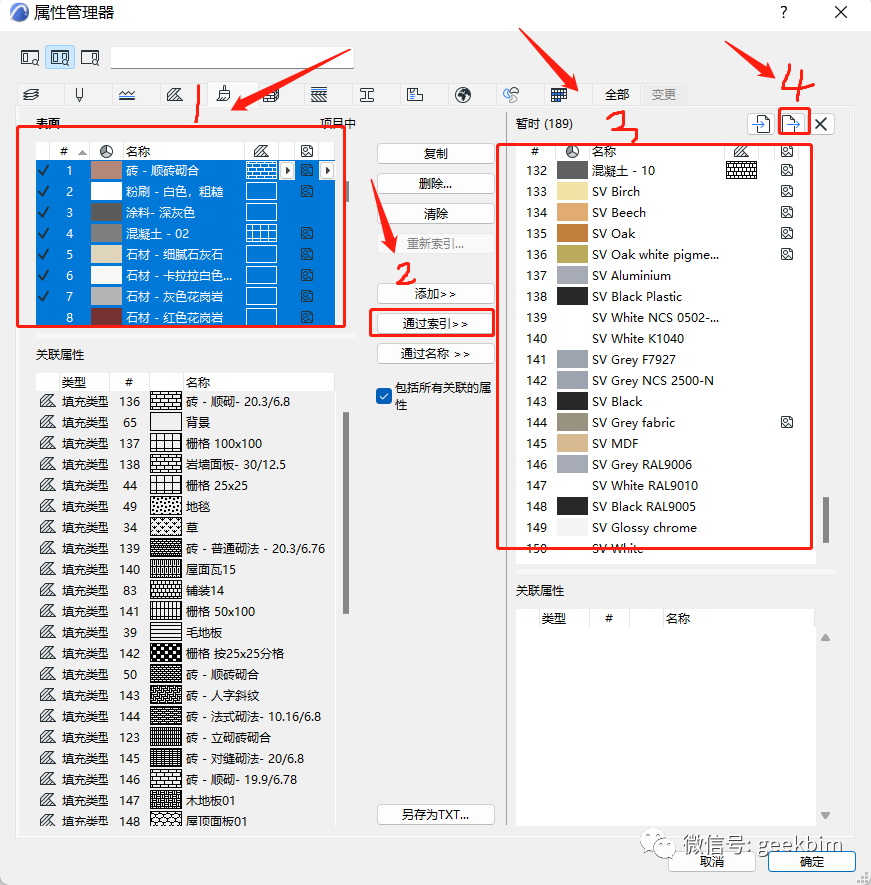The width and height of the screenshot is (871, 885).
Task: Click the 取消 button
Action: coord(712,861)
